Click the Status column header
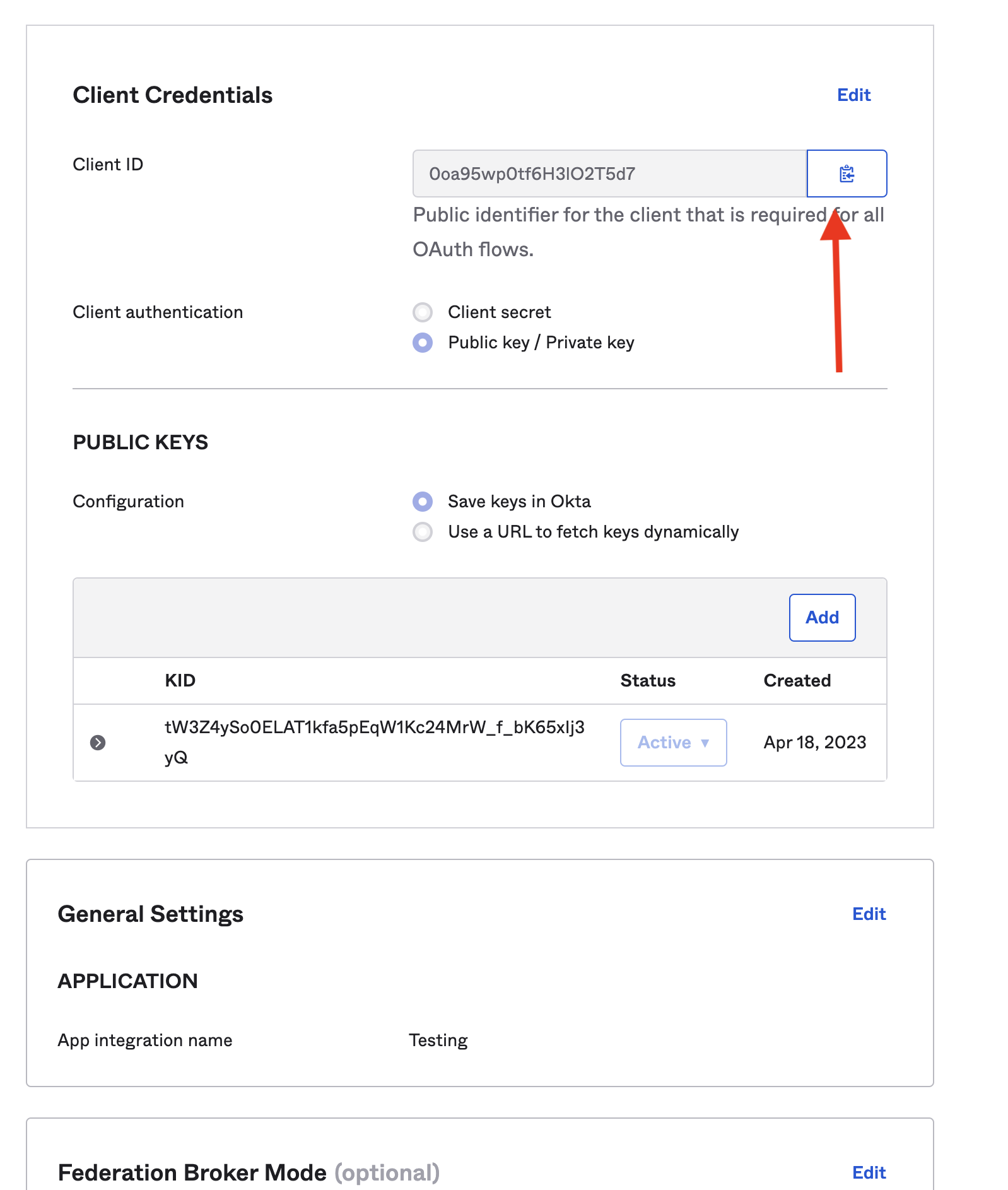 coord(648,681)
